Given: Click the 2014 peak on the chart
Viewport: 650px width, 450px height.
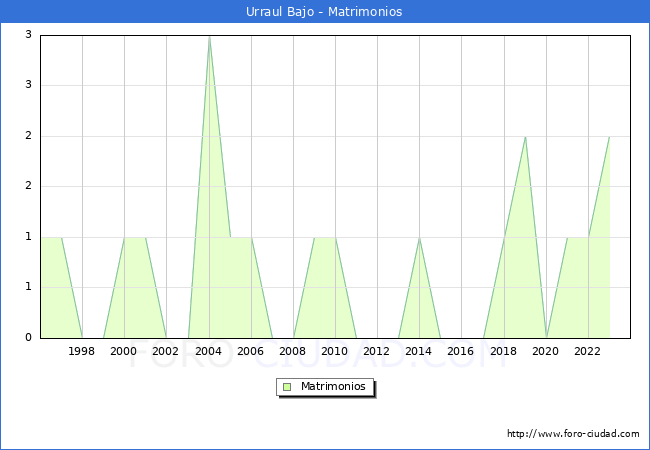Looking at the screenshot, I should coord(419,238).
